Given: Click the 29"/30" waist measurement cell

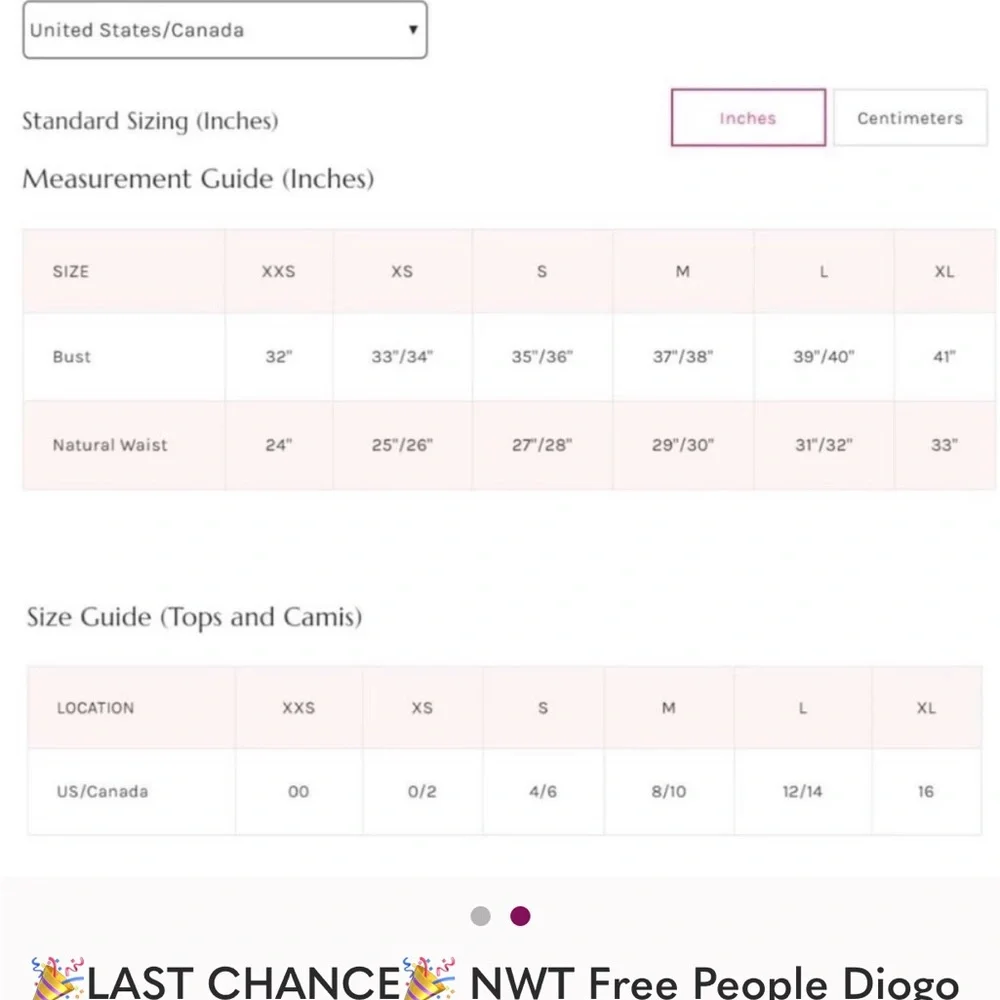Looking at the screenshot, I should coord(683,445).
